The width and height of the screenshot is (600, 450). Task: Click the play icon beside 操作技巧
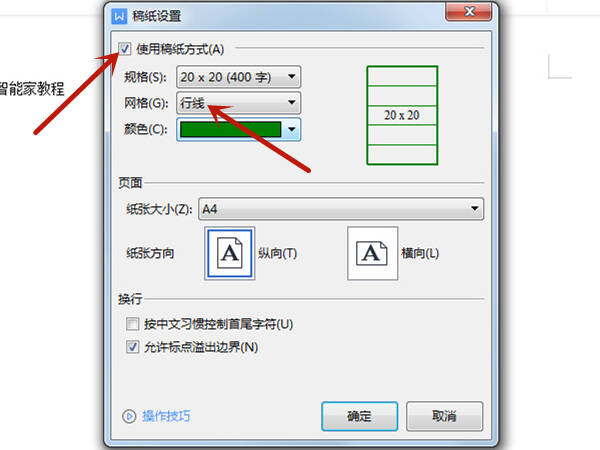(129, 416)
